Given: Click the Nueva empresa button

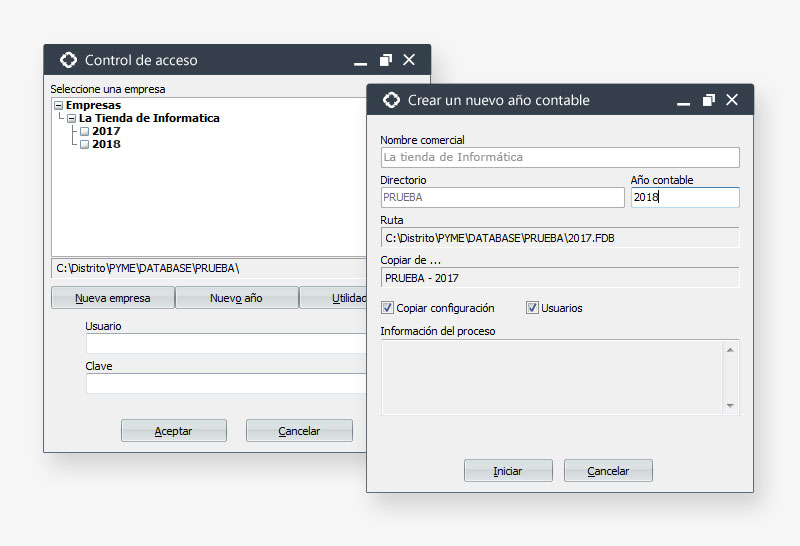Looking at the screenshot, I should 113,298.
